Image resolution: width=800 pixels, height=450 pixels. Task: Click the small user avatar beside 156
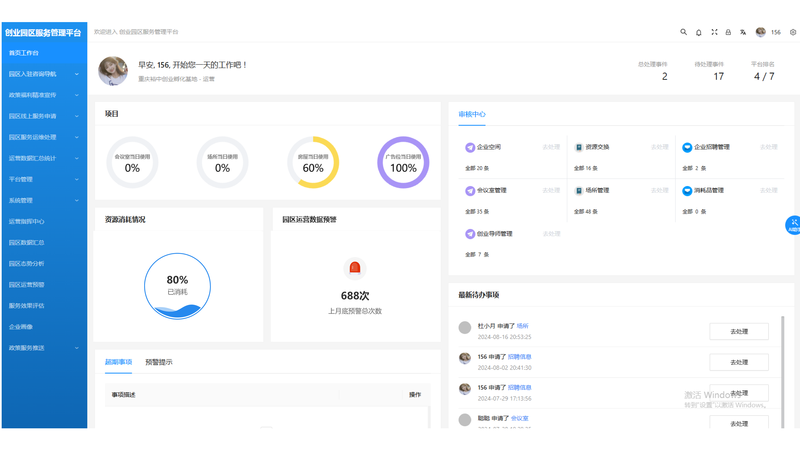click(760, 32)
